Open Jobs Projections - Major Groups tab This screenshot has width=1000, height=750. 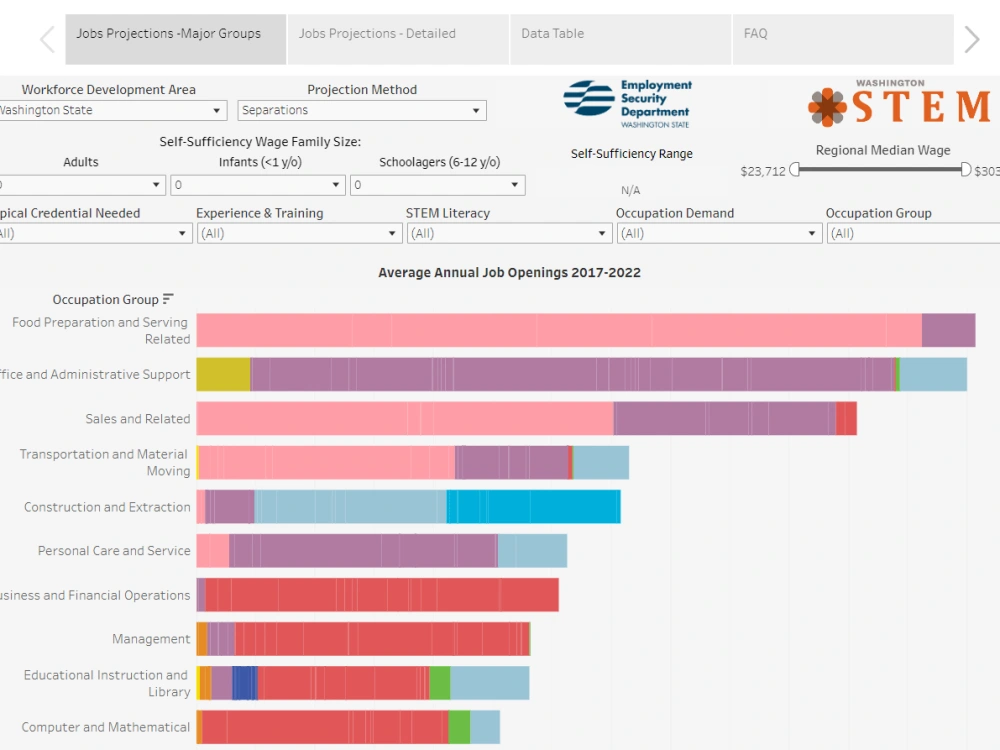[x=175, y=40]
